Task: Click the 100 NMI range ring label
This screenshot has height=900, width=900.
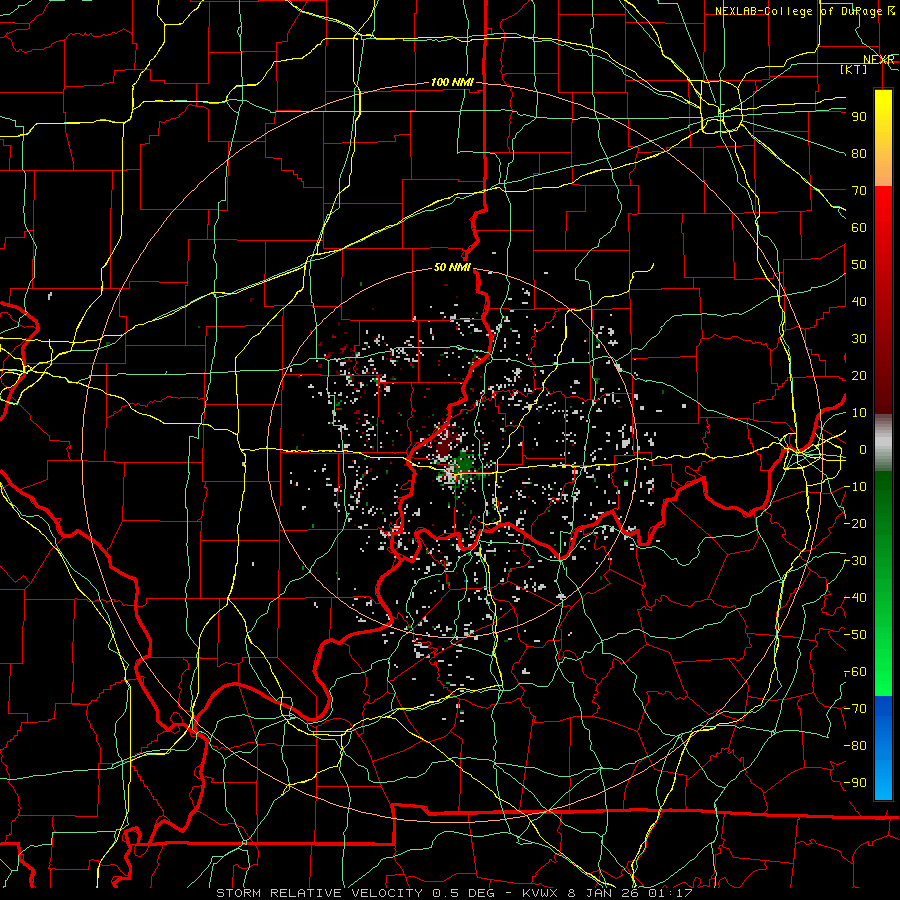Action: [x=452, y=82]
